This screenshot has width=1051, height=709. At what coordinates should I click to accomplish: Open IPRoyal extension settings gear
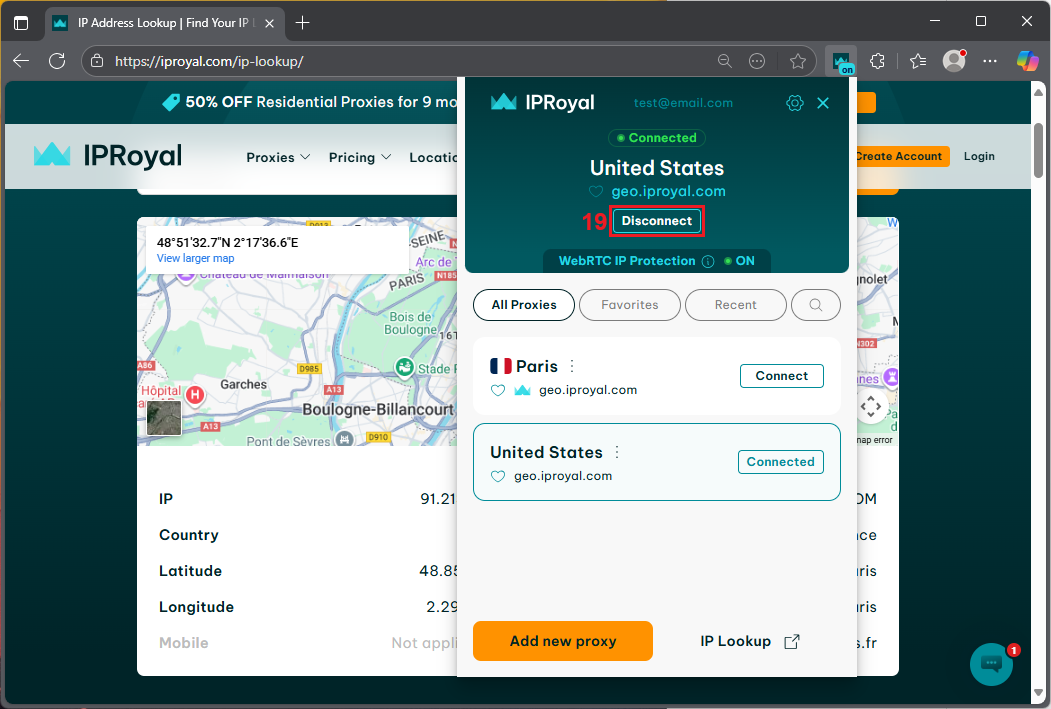(794, 103)
